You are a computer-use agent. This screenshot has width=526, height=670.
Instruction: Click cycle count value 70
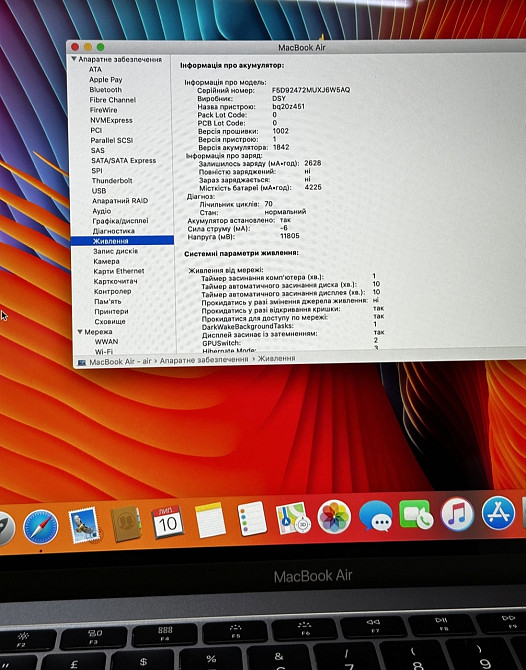268,204
